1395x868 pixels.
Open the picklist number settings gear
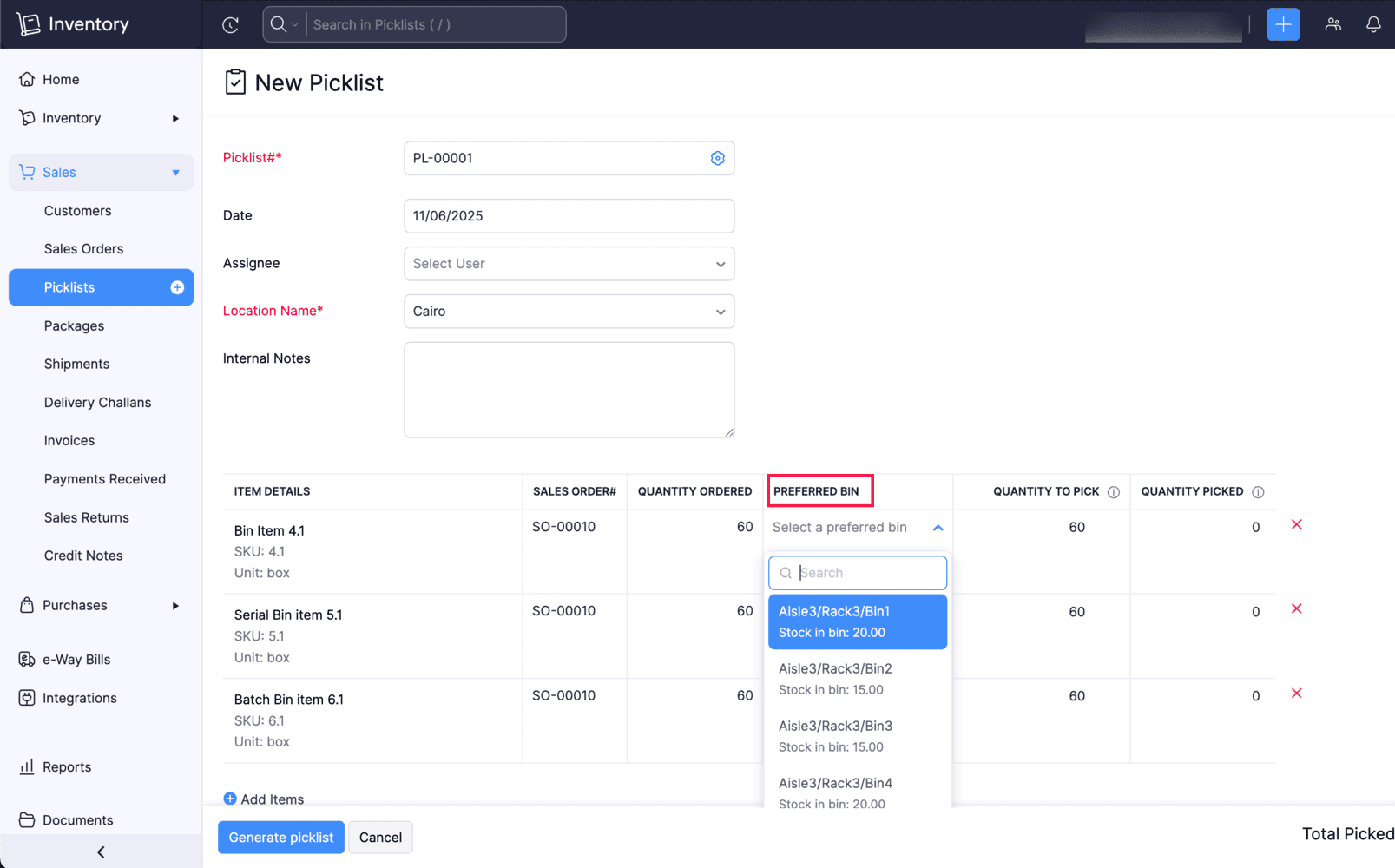(718, 158)
